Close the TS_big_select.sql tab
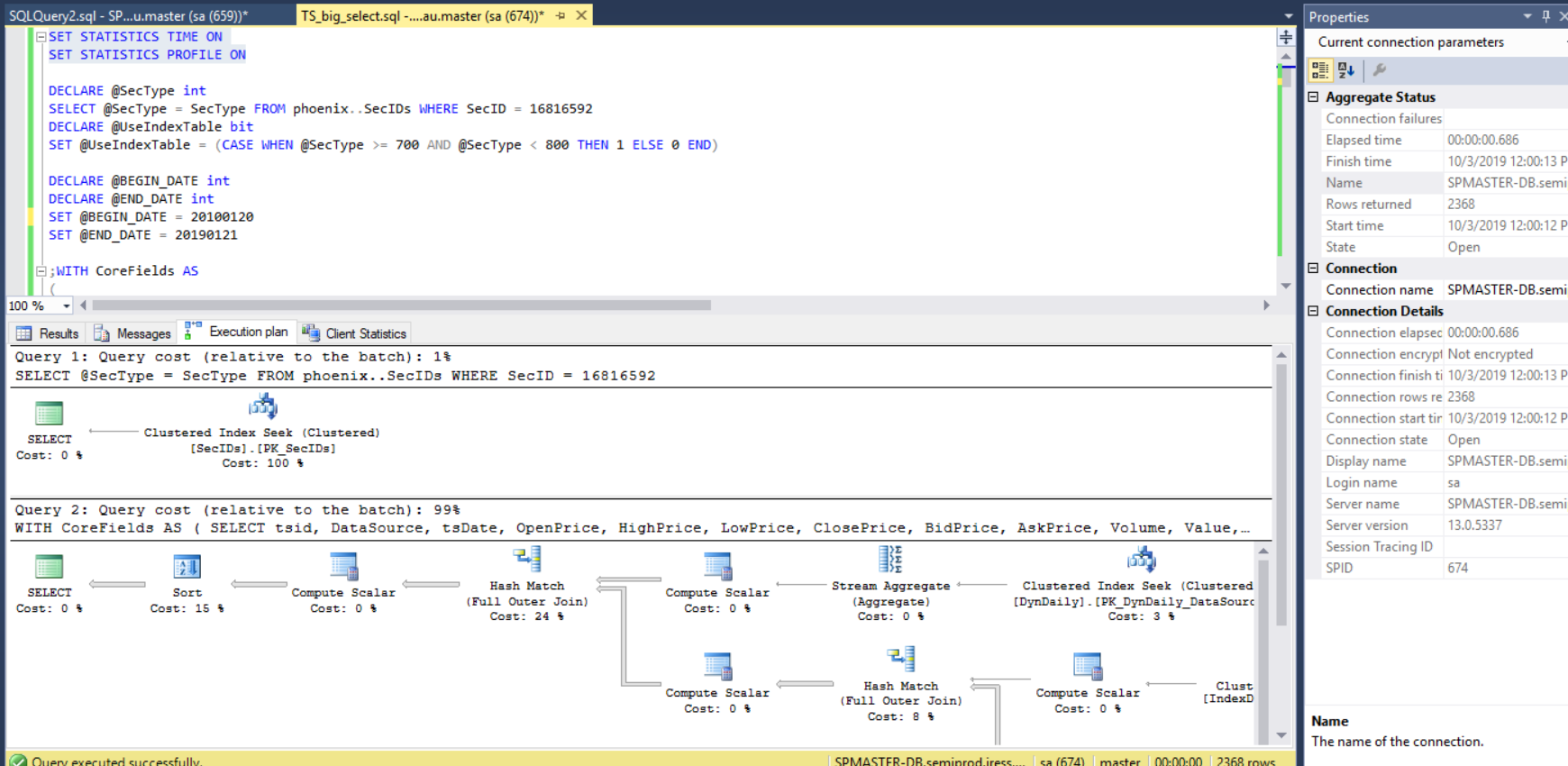This screenshot has width=1568, height=766. 581,15
